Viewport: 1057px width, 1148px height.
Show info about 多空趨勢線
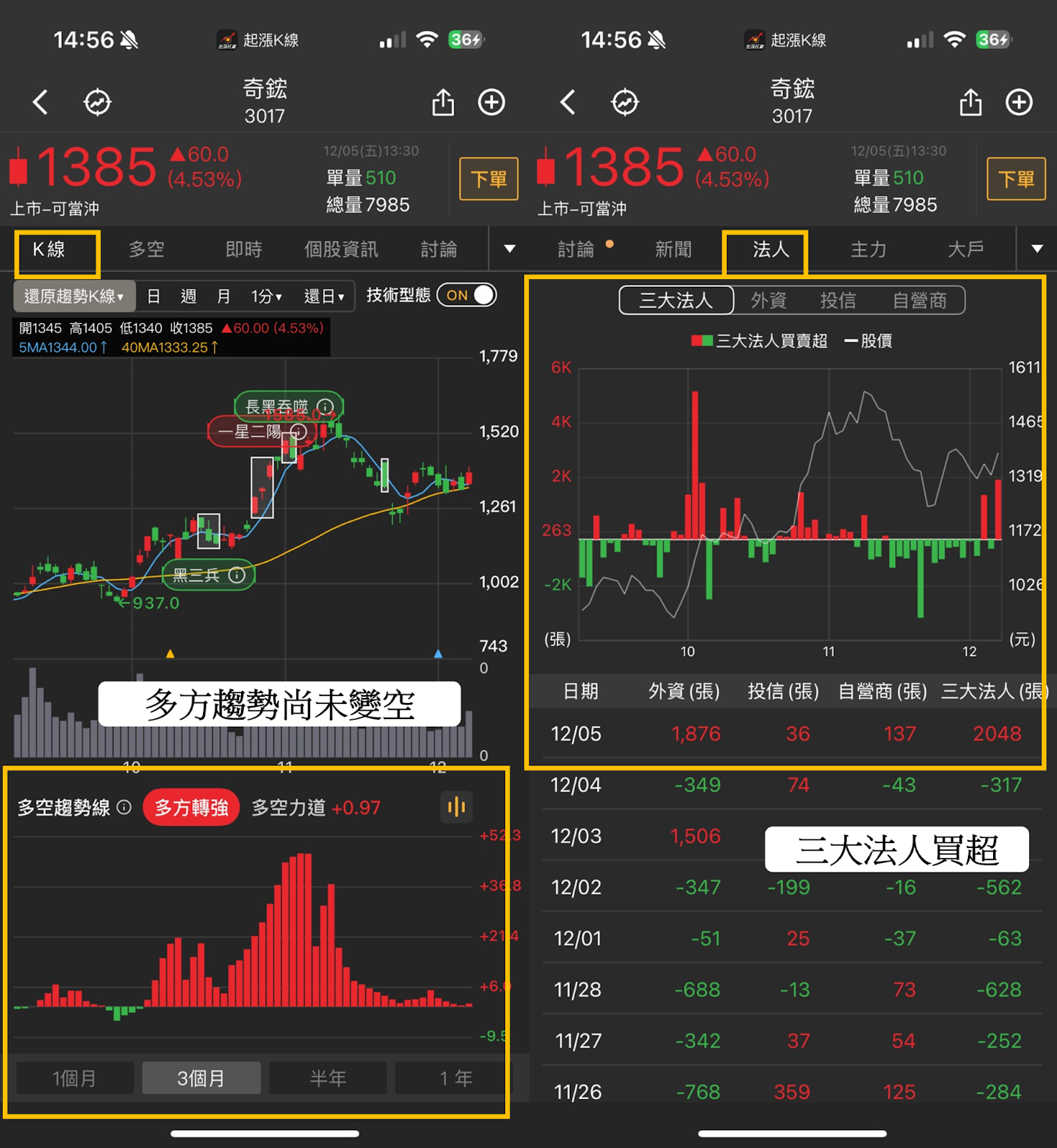click(x=124, y=807)
